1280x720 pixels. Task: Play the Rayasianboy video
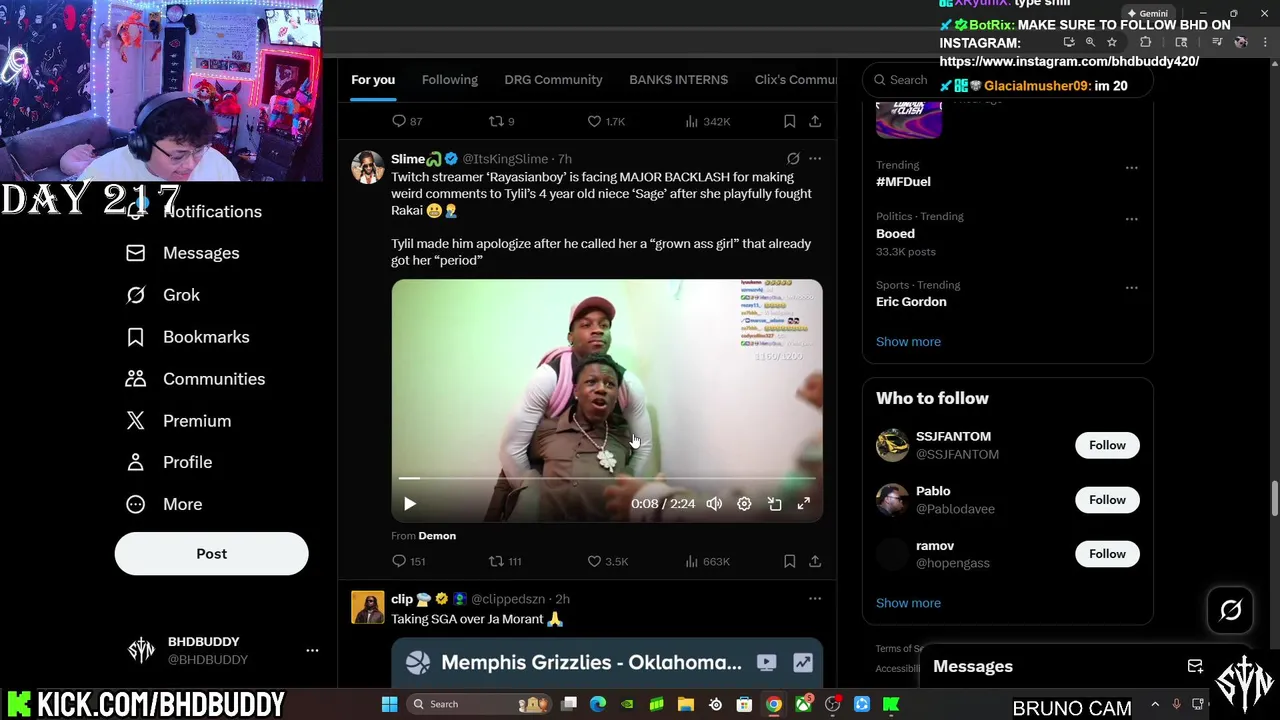[410, 504]
